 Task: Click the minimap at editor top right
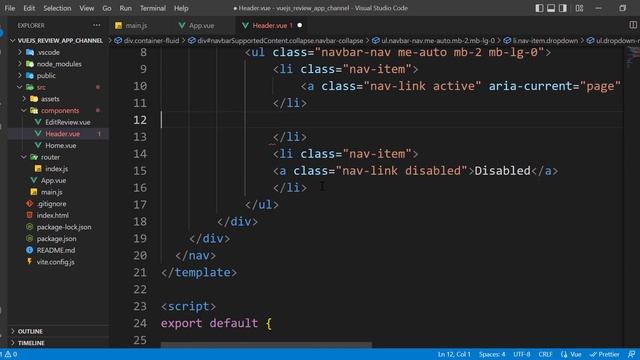point(632,57)
